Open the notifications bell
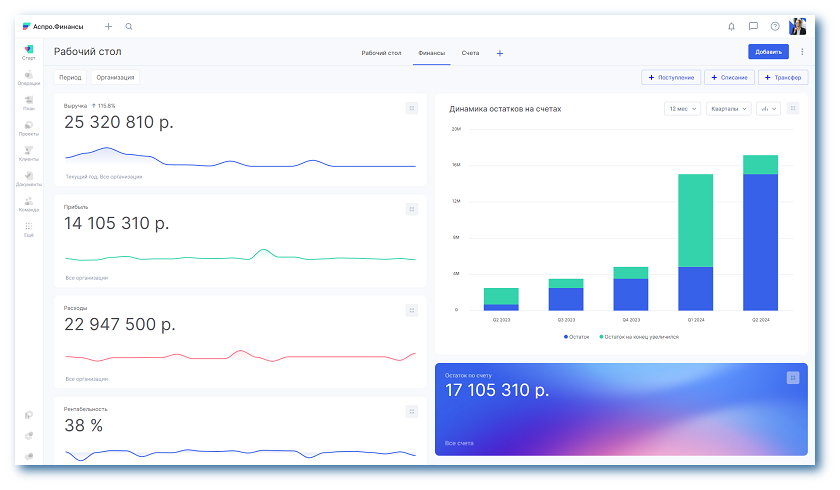 pos(731,26)
